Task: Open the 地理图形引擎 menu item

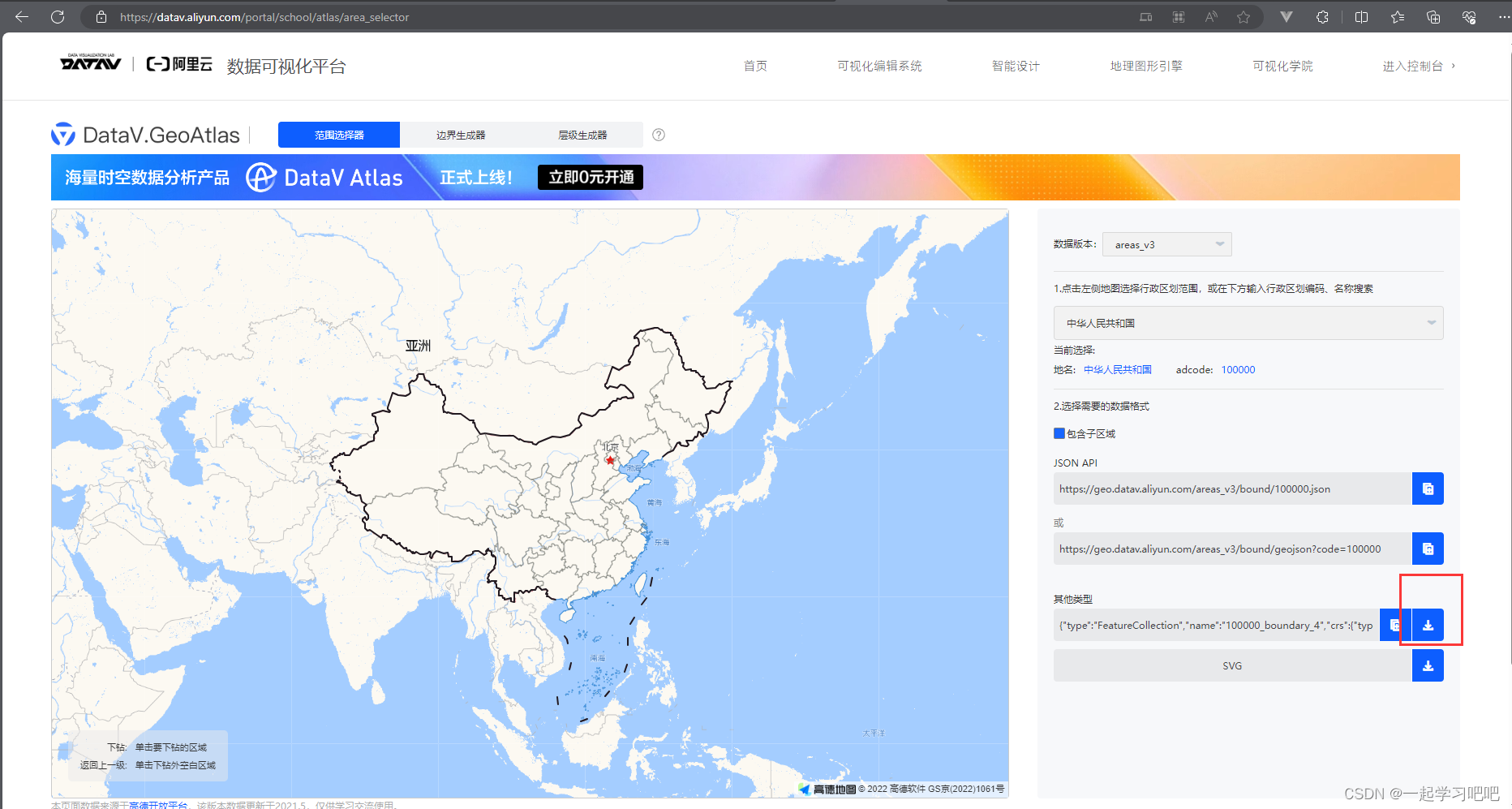Action: pos(1145,66)
